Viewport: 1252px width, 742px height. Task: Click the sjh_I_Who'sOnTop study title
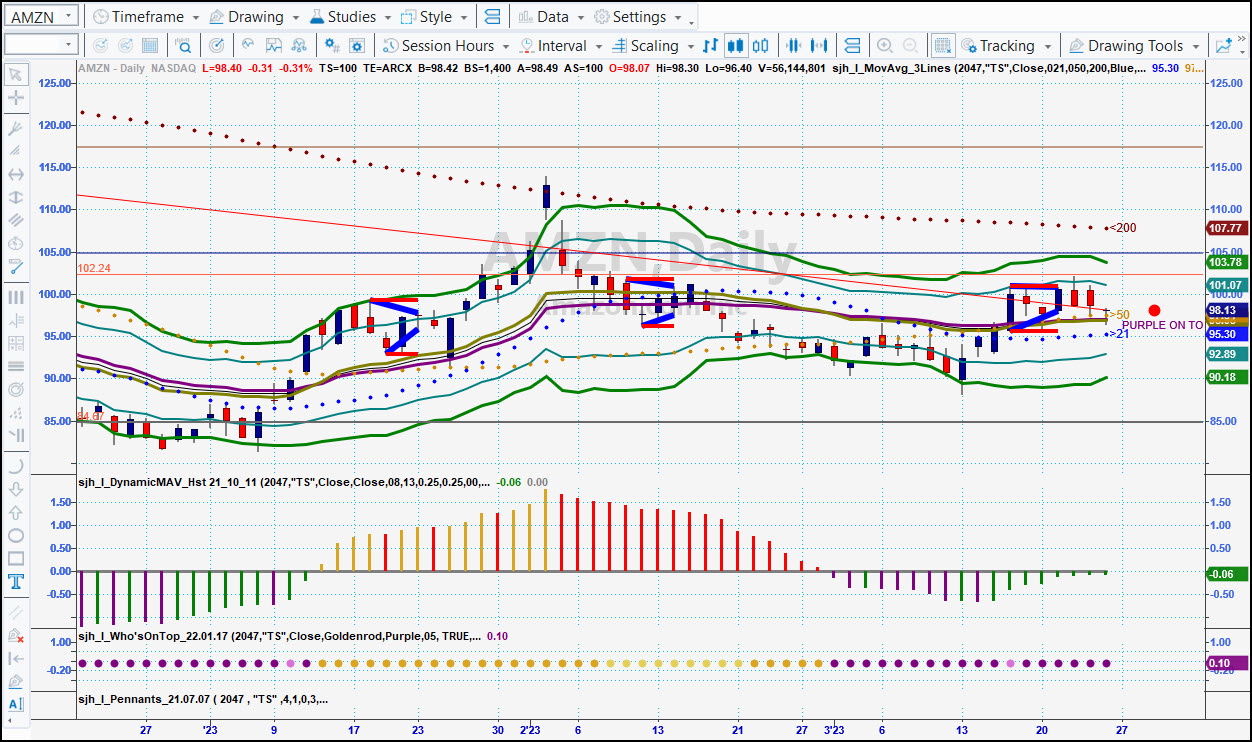[x=280, y=636]
